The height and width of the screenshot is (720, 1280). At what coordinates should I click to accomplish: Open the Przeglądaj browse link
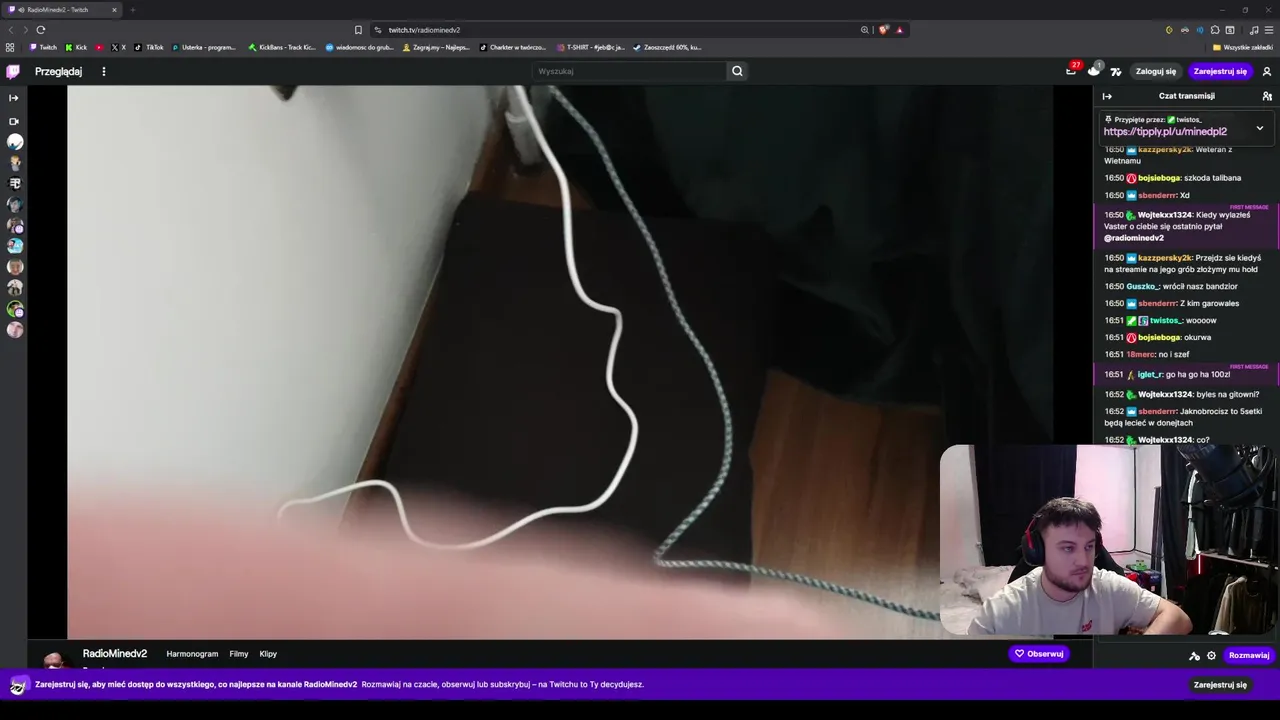pos(58,71)
